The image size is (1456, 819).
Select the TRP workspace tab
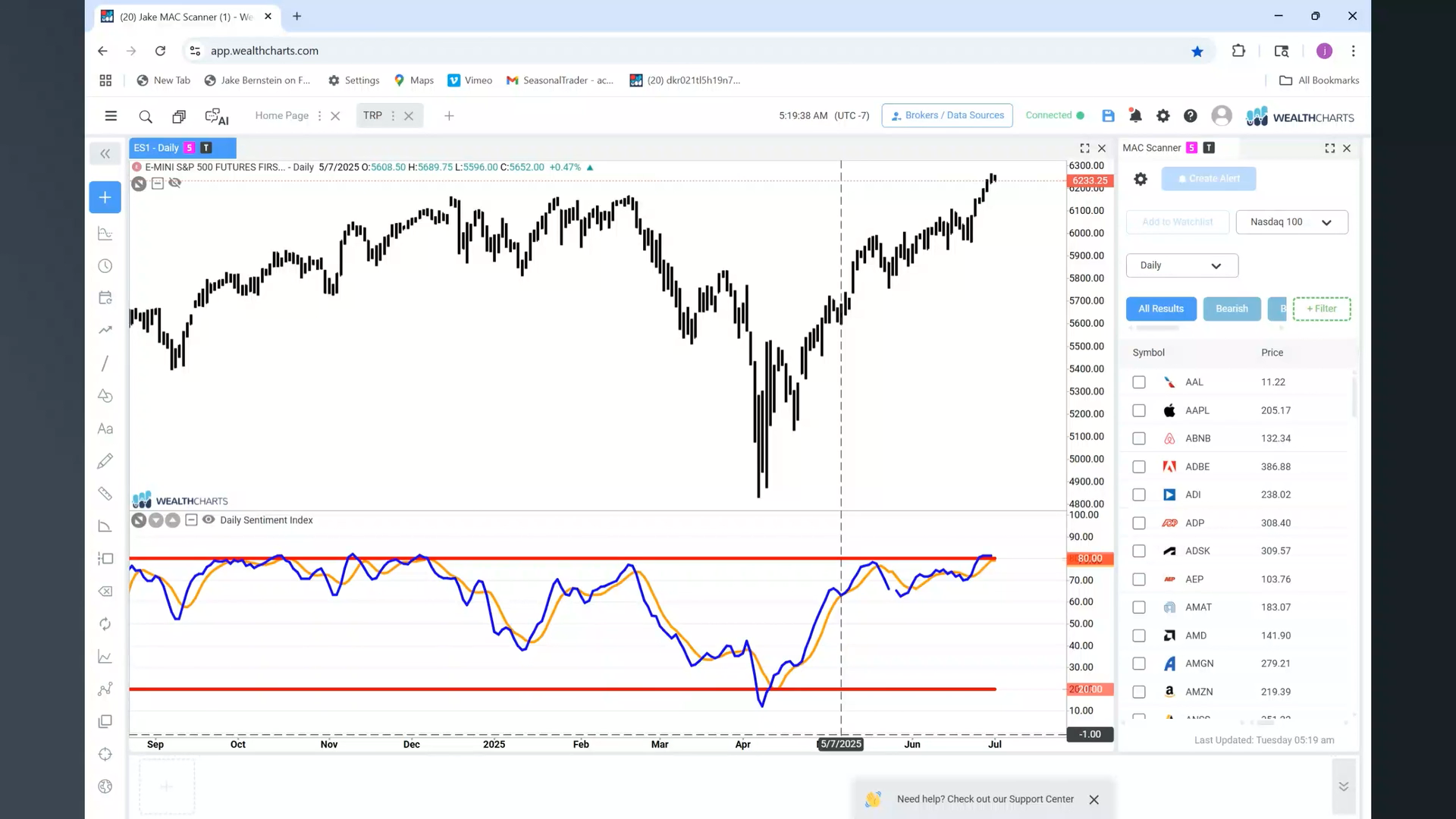click(x=372, y=116)
